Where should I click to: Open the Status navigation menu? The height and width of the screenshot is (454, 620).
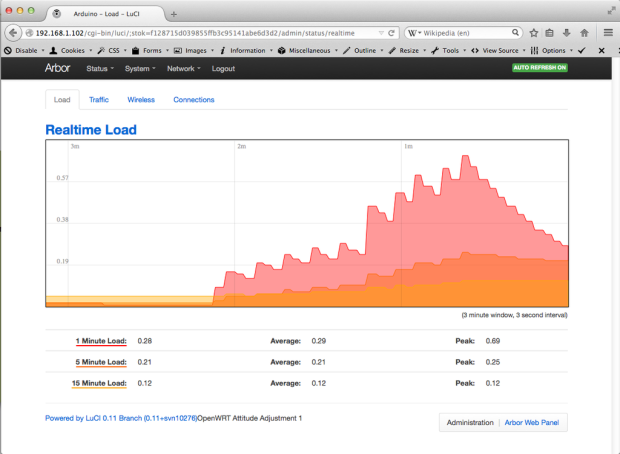coord(100,68)
